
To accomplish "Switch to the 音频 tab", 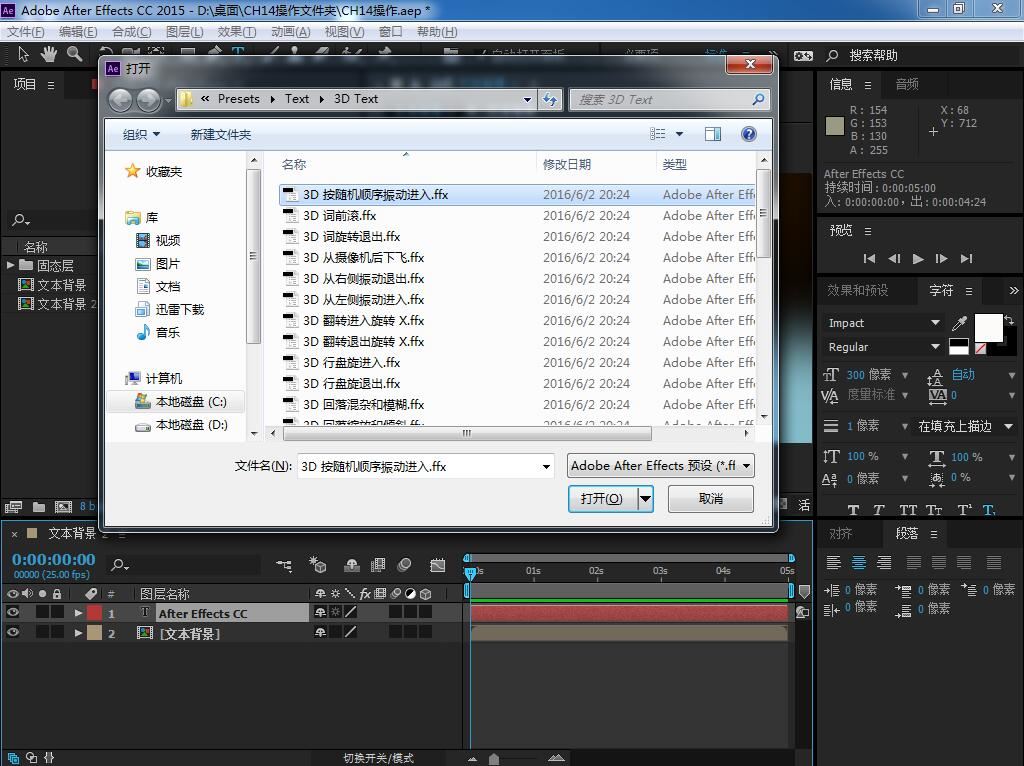I will point(906,84).
